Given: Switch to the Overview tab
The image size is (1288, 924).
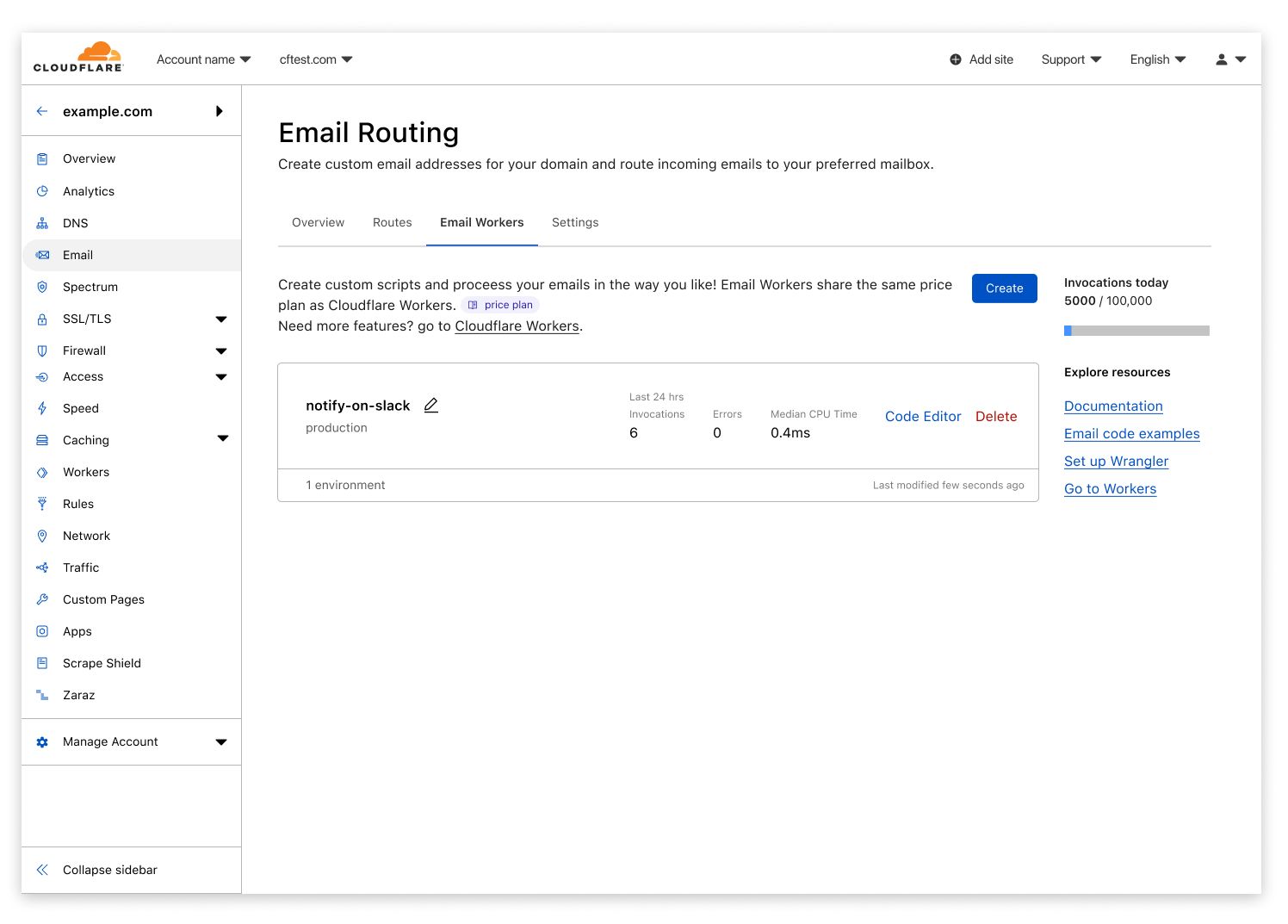Looking at the screenshot, I should [318, 222].
